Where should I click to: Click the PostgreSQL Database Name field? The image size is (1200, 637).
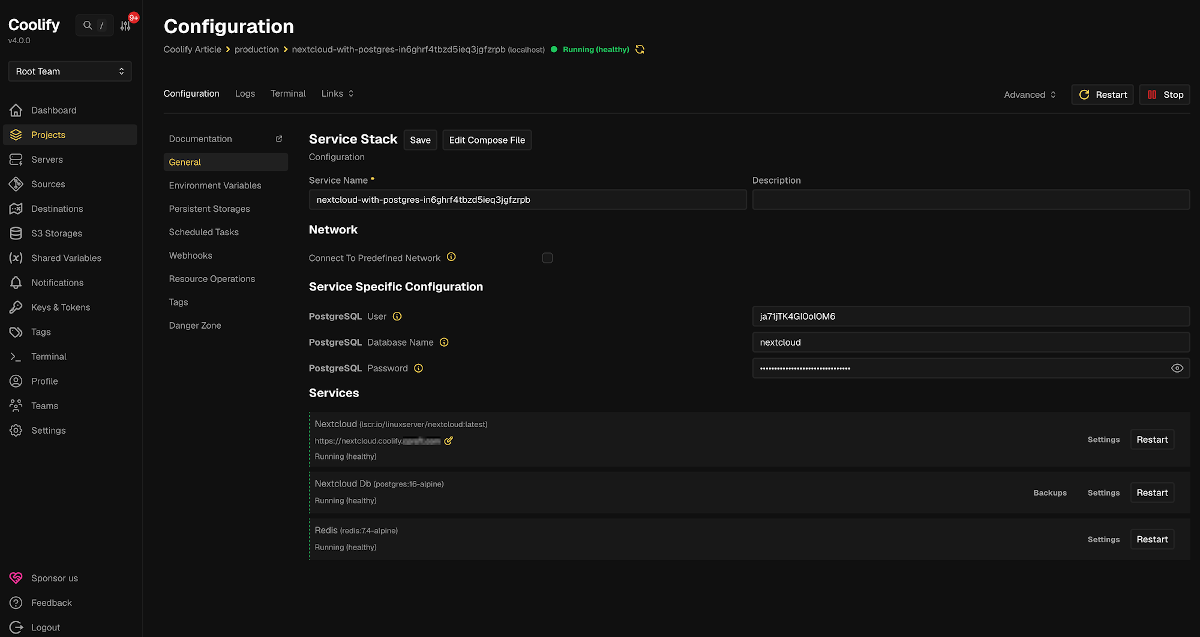tap(971, 342)
